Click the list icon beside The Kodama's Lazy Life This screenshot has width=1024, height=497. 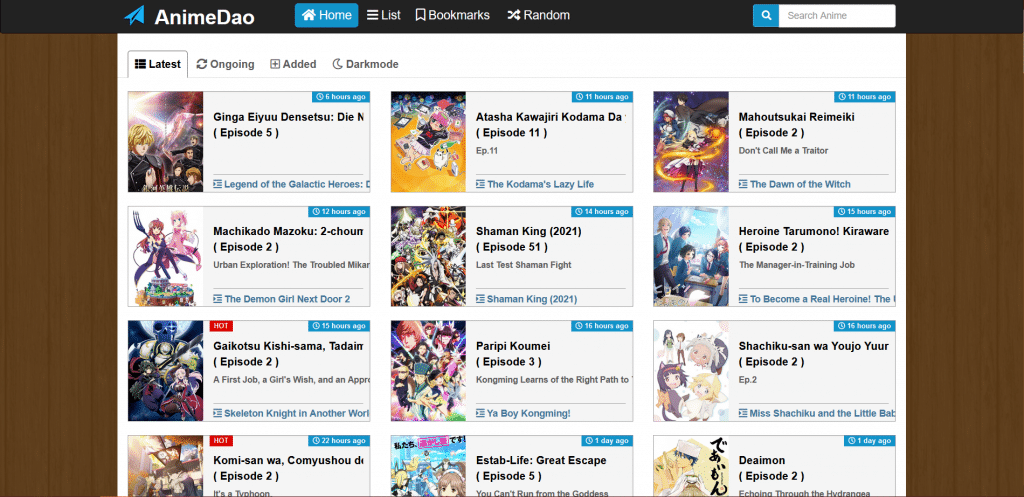(480, 184)
